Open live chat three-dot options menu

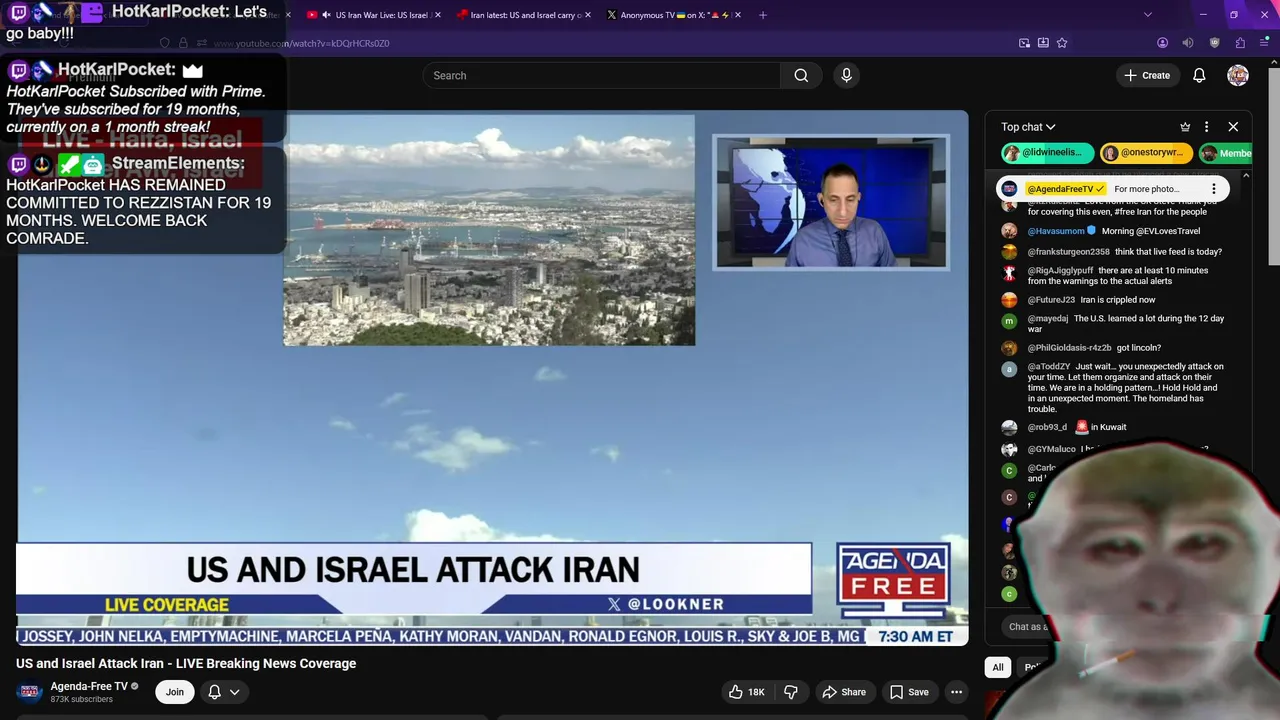click(x=1206, y=127)
